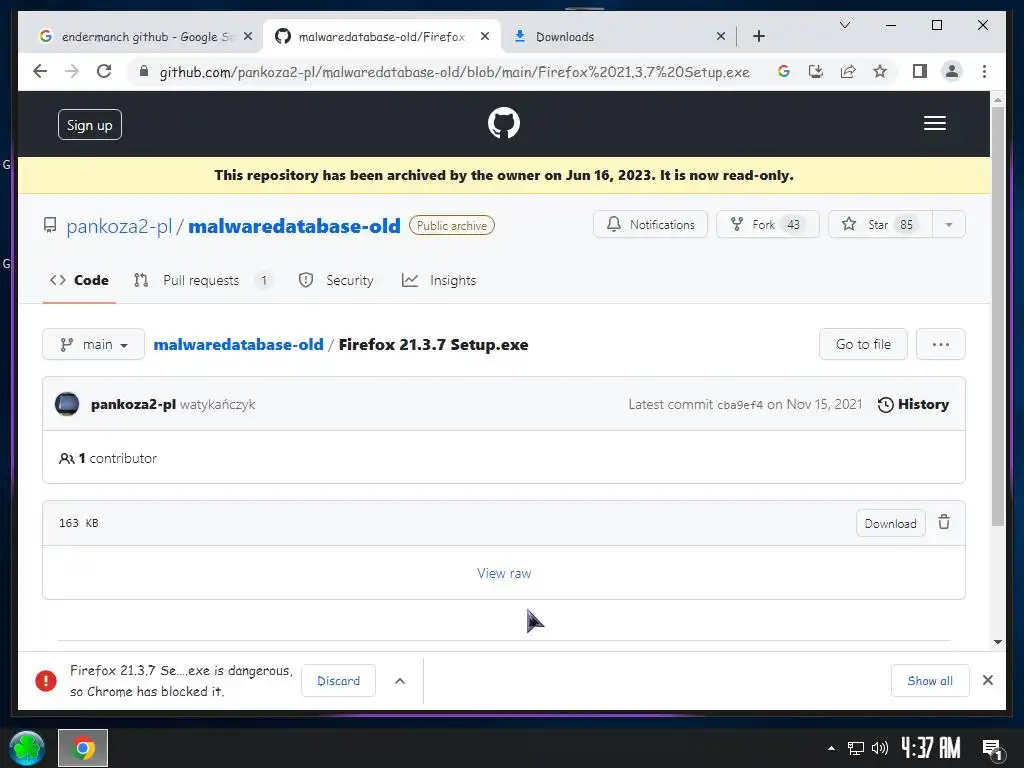
Task: Go back with the browser back arrow
Action: pyautogui.click(x=40, y=71)
